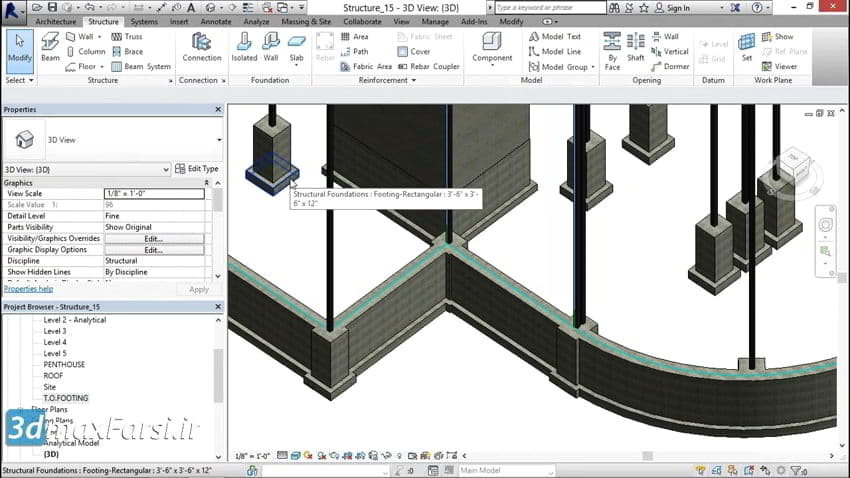Switch to the Architecture tab

click(x=55, y=22)
